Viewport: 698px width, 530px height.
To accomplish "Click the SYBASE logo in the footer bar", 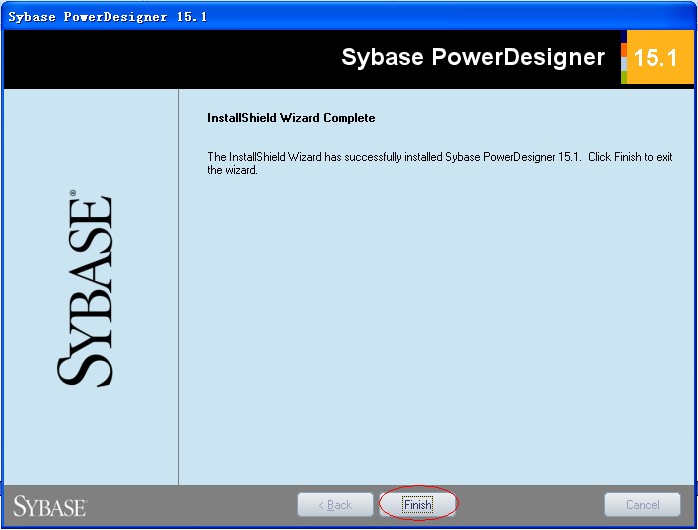I will point(50,505).
